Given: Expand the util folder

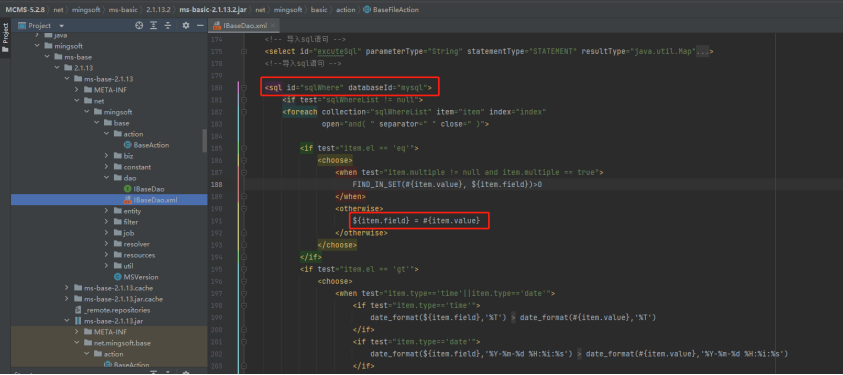Looking at the screenshot, I should point(106,266).
